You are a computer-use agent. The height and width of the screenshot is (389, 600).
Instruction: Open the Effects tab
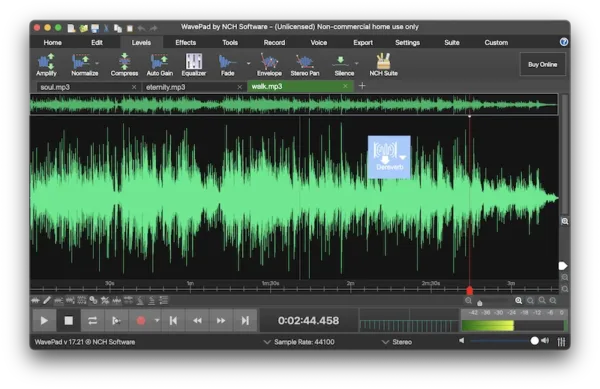186,42
